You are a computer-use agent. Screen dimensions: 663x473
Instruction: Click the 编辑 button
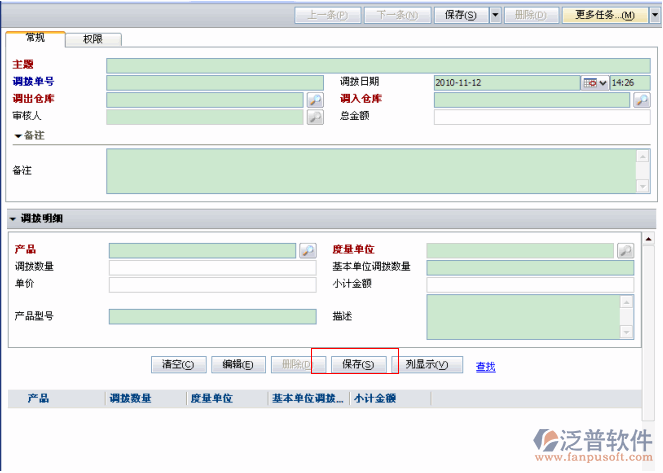tap(238, 365)
